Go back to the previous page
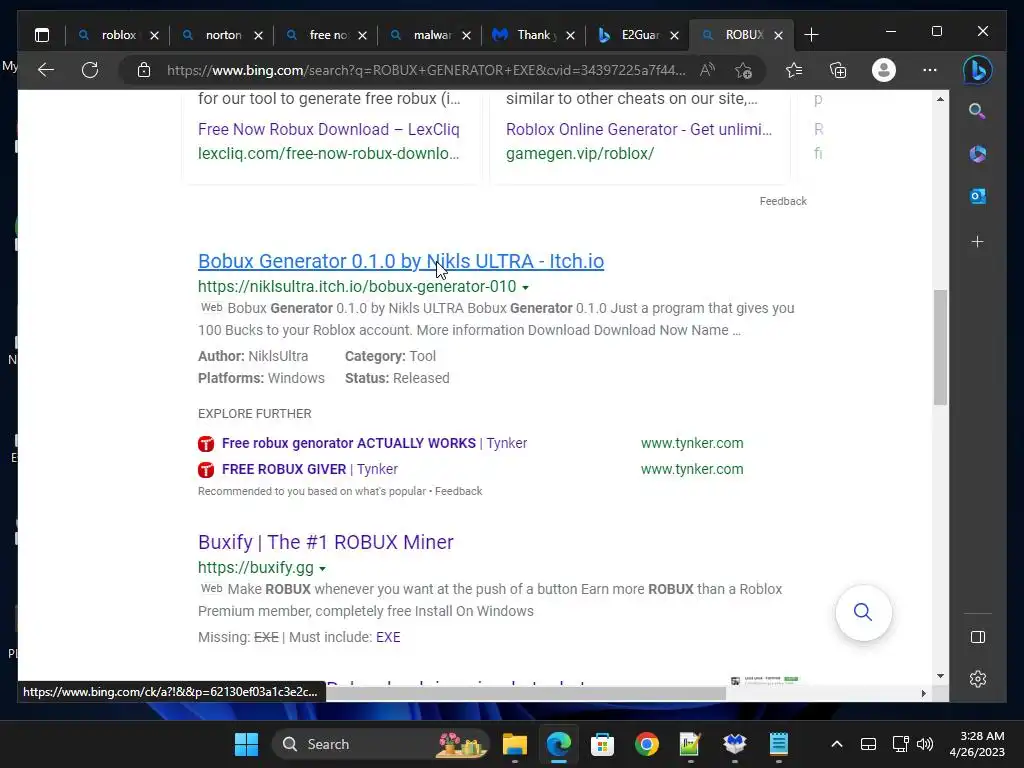The image size is (1024, 768). [x=46, y=70]
